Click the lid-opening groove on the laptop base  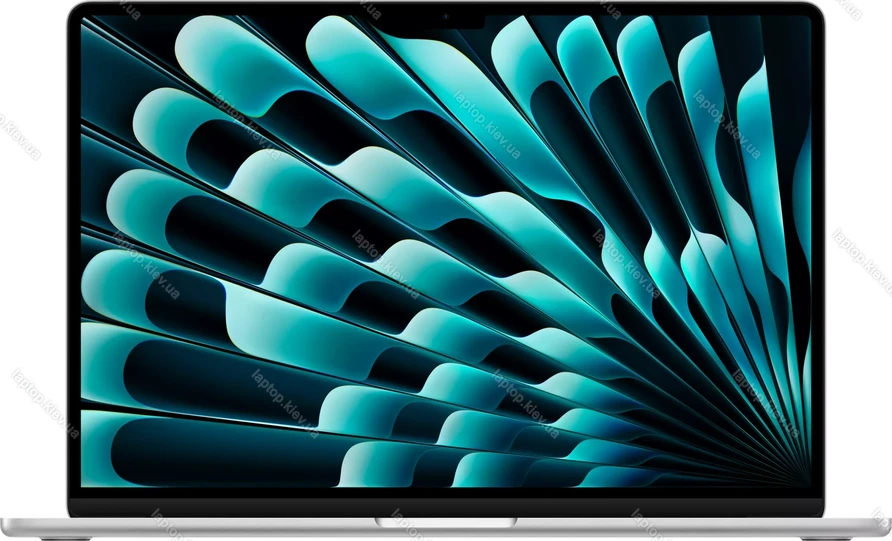point(446,520)
